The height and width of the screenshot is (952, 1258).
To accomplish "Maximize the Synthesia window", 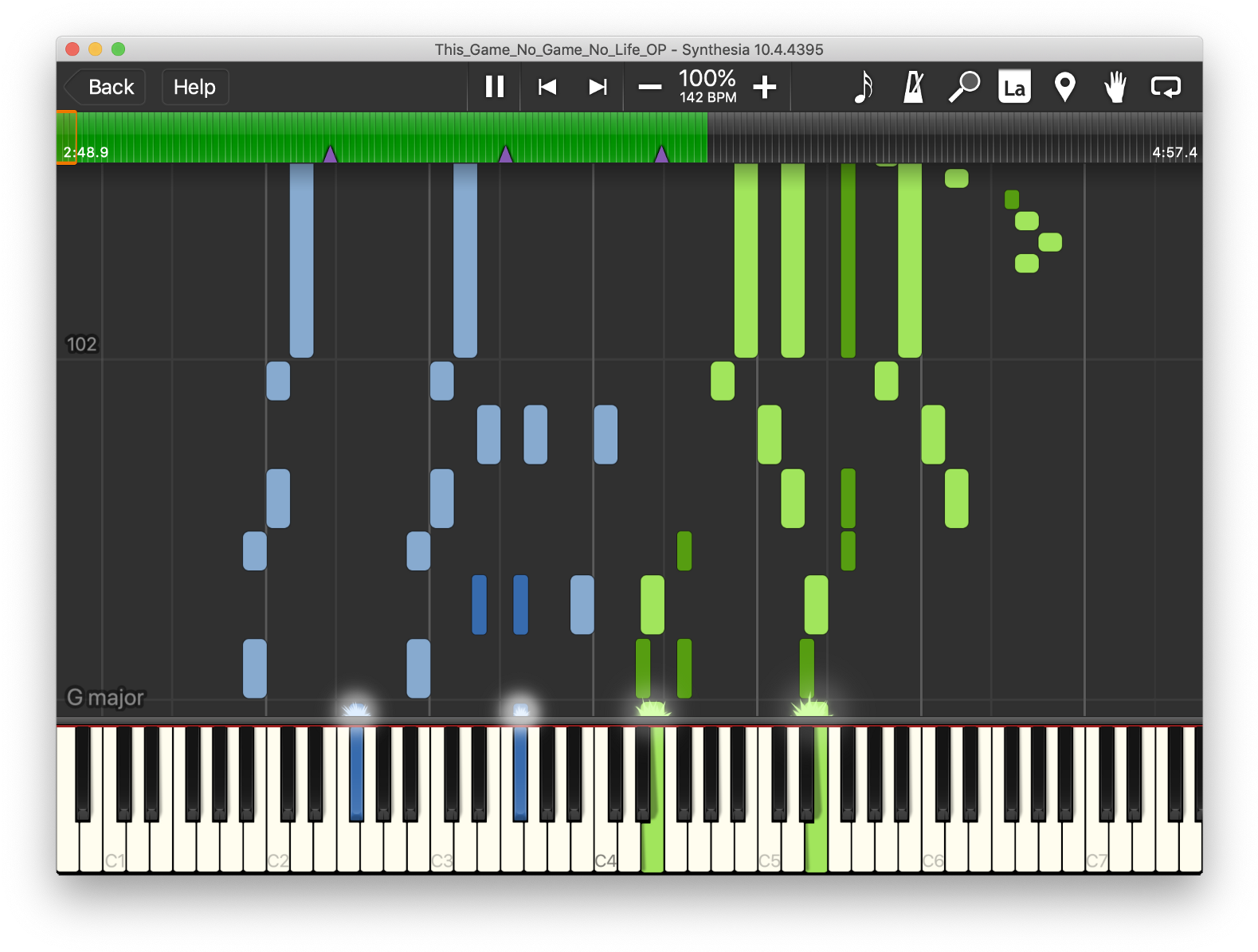I will (x=118, y=49).
